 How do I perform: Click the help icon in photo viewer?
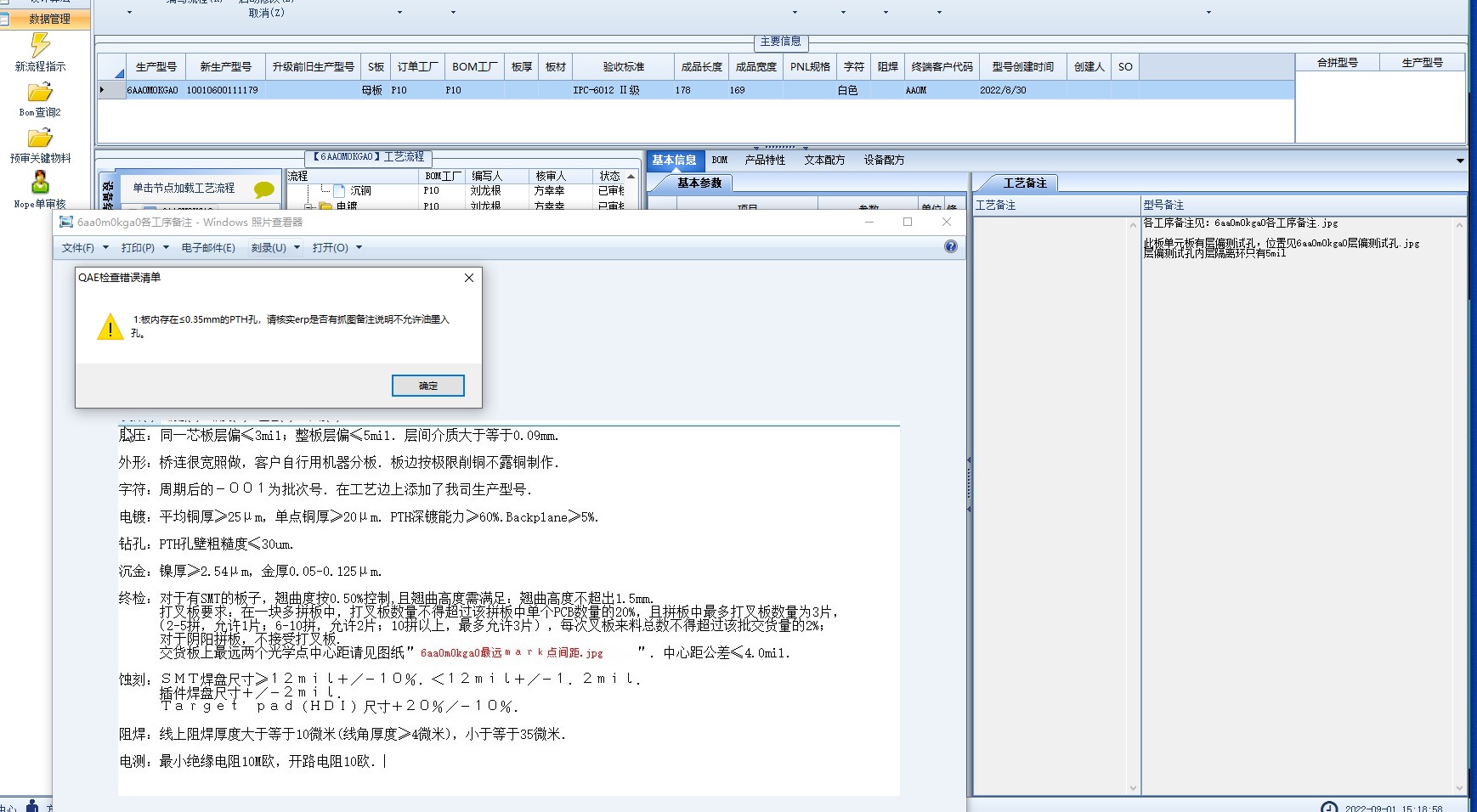pos(951,246)
